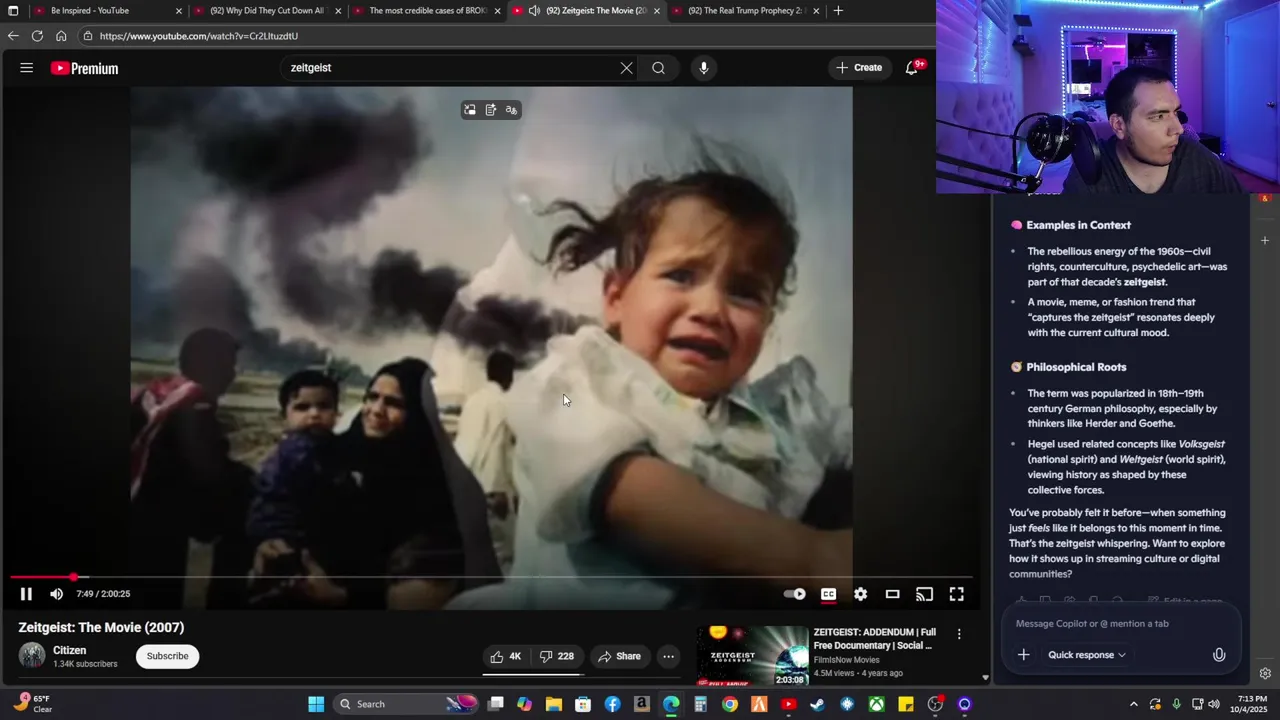
Task: Translate video with overlay translate icon
Action: (x=511, y=110)
